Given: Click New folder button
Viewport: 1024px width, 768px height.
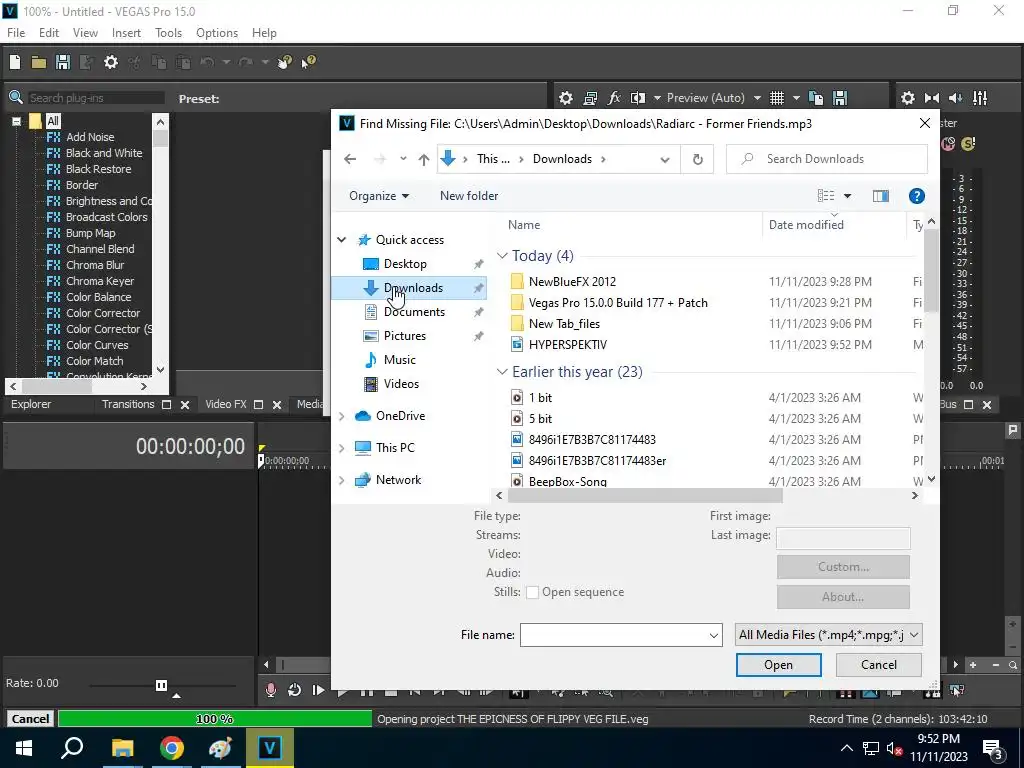Looking at the screenshot, I should coord(469,196).
